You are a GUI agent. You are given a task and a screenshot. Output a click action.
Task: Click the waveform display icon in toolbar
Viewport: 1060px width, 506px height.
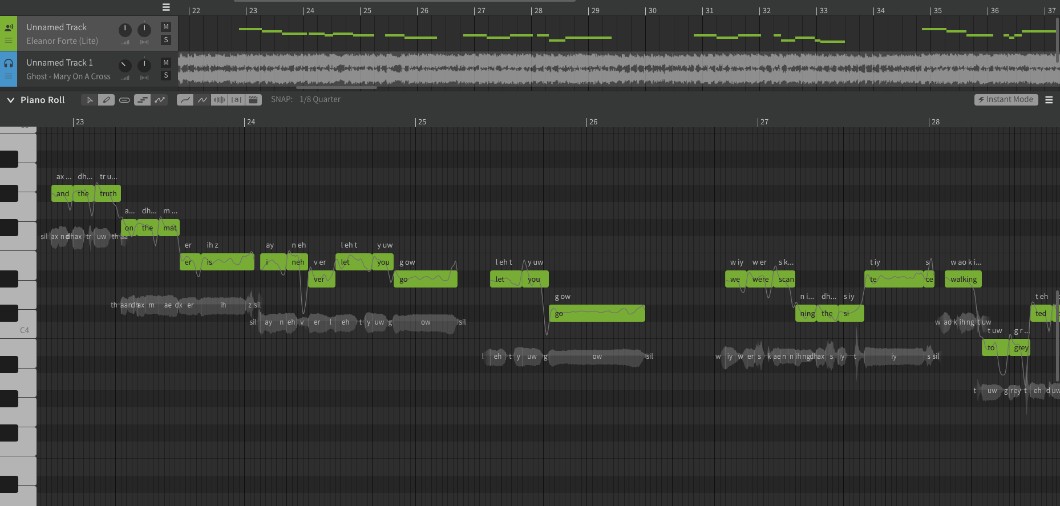coord(220,100)
